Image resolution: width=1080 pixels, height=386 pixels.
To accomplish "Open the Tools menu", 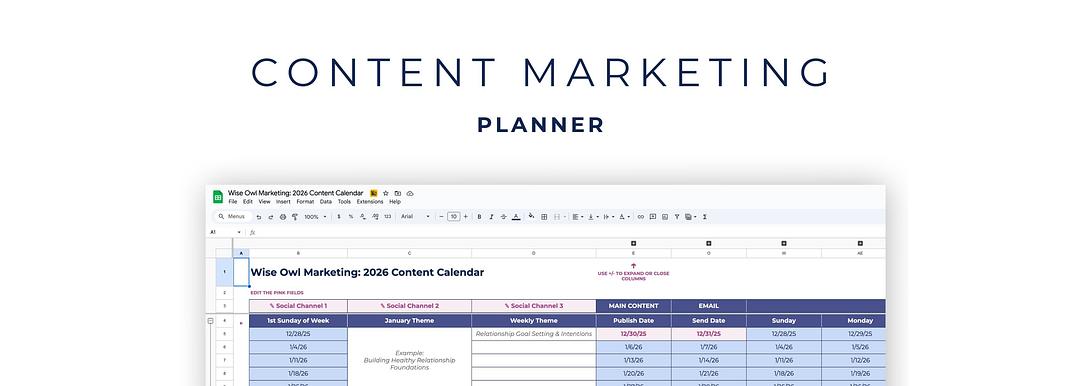I will [x=344, y=202].
